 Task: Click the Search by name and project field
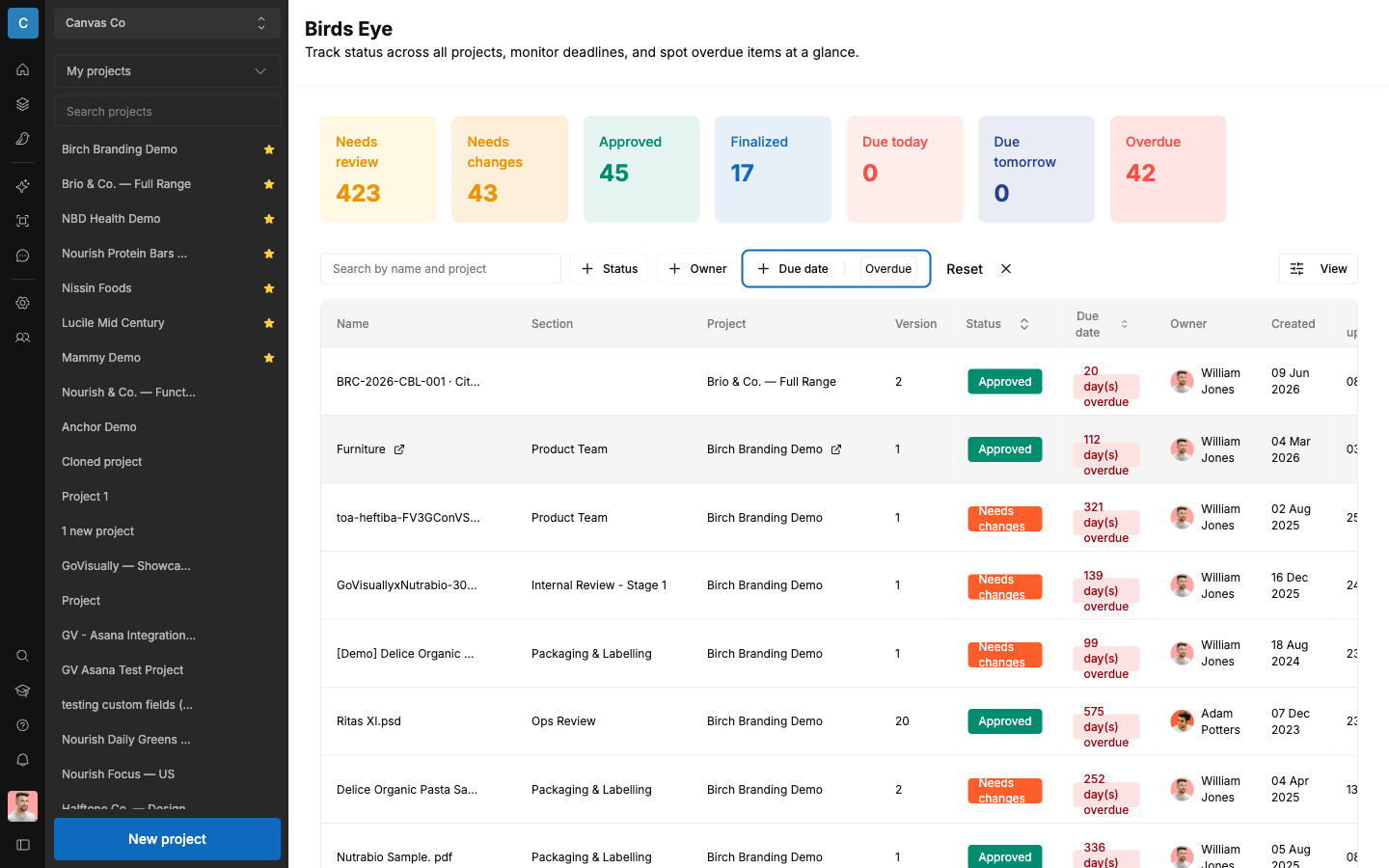click(x=441, y=269)
